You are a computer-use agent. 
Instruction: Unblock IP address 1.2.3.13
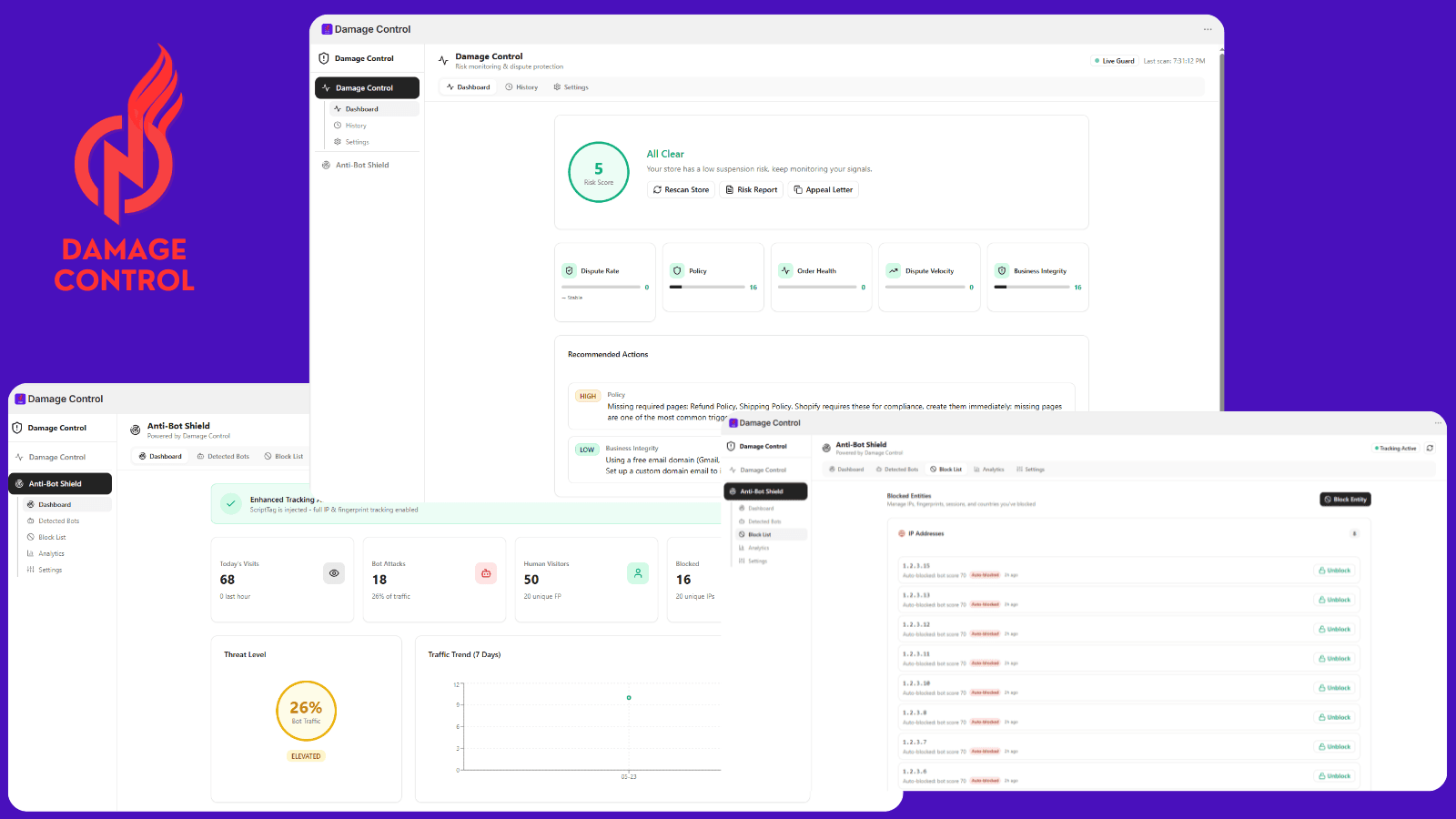click(x=1335, y=600)
